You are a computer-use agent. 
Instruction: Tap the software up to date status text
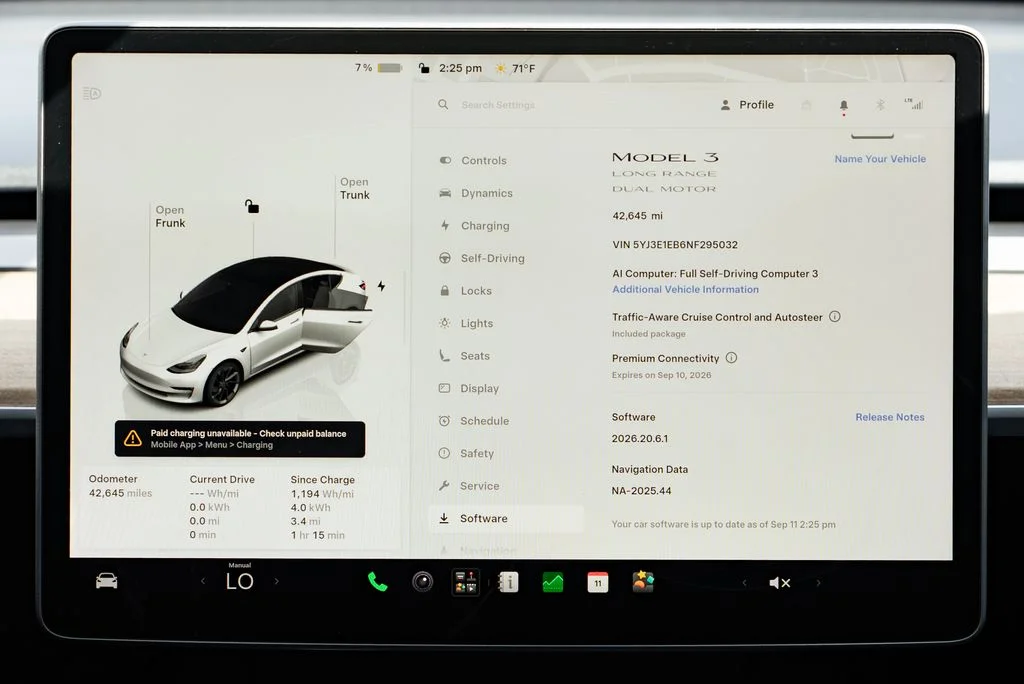(x=724, y=524)
